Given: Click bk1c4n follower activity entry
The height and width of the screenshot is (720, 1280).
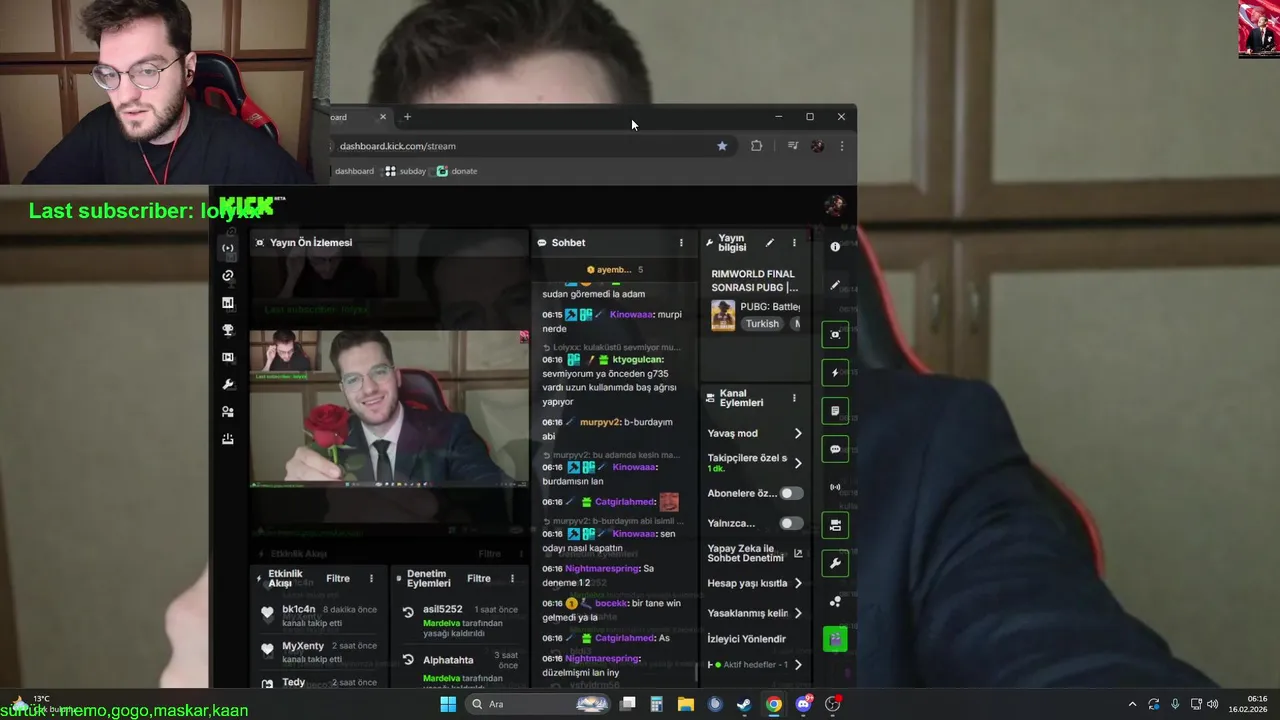Looking at the screenshot, I should point(318,615).
